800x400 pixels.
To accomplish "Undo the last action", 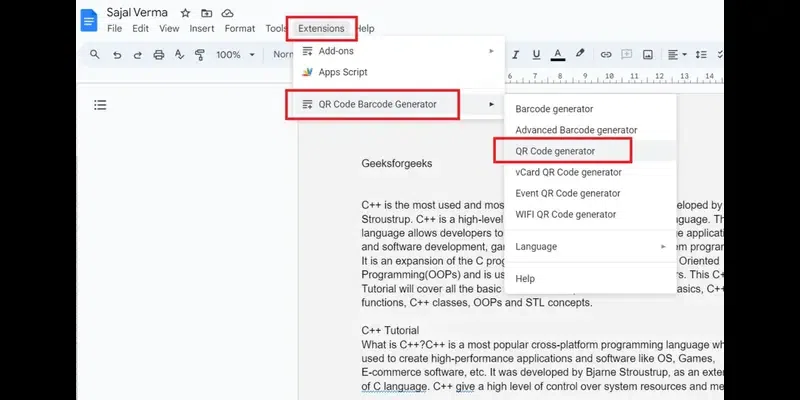I will pos(117,54).
